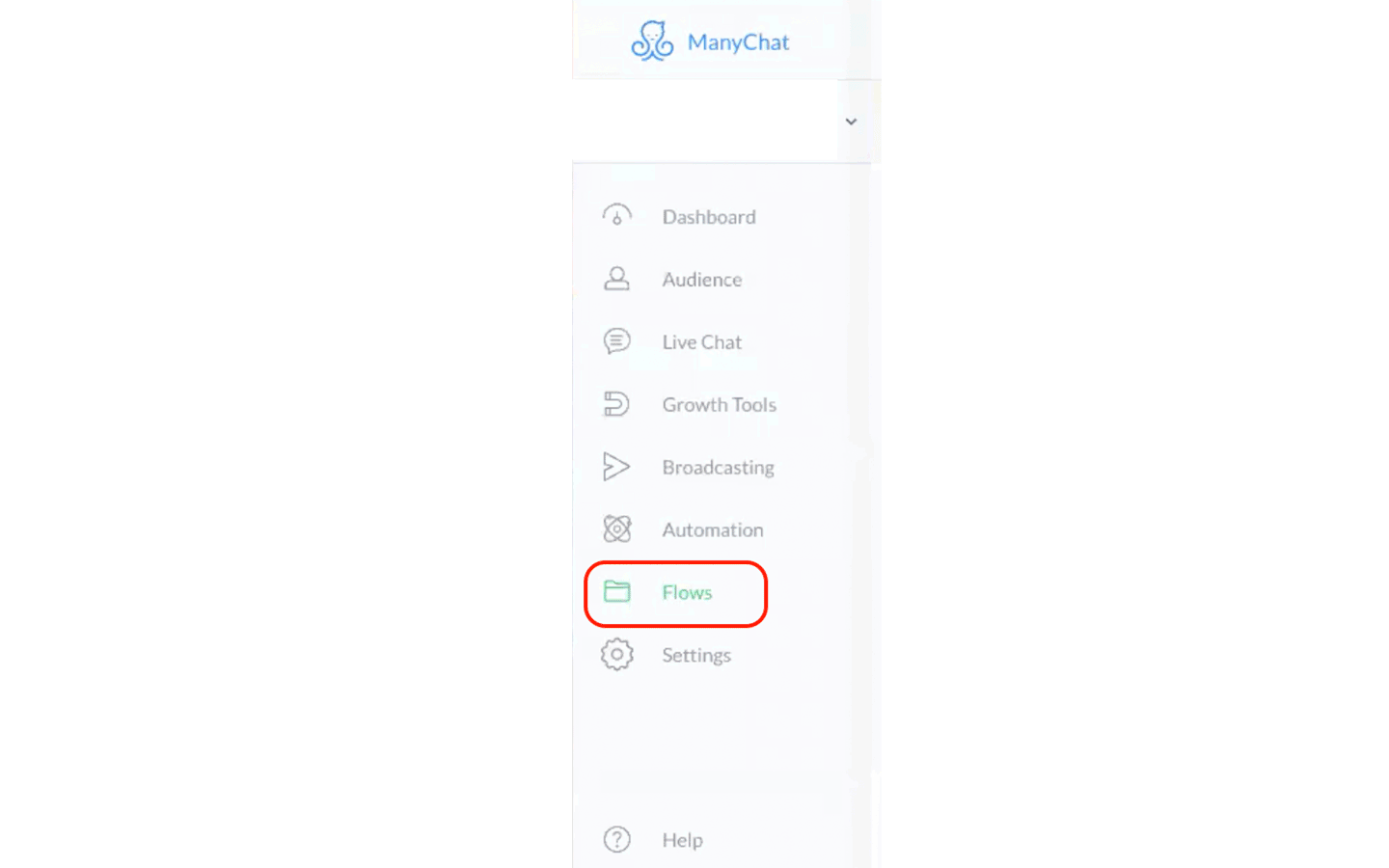Expand the account selector chevron
This screenshot has height=868, width=1389.
click(x=851, y=122)
